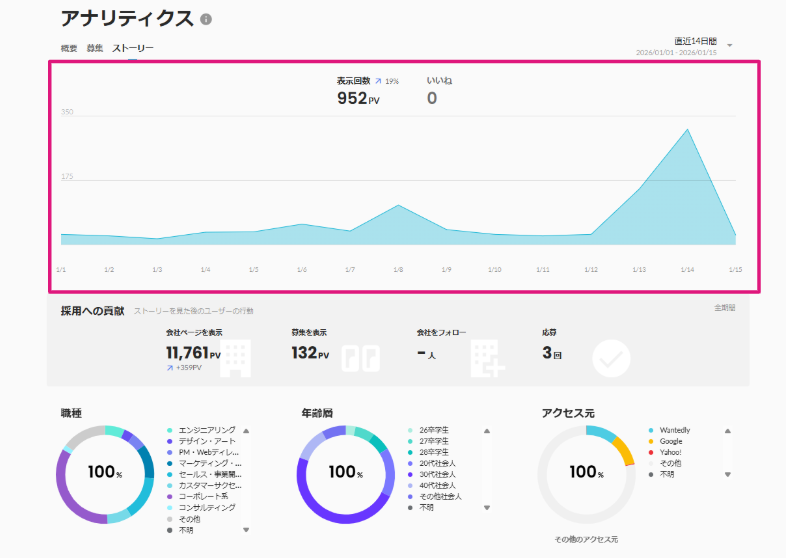Switch to the 概要 tab

coord(69,48)
